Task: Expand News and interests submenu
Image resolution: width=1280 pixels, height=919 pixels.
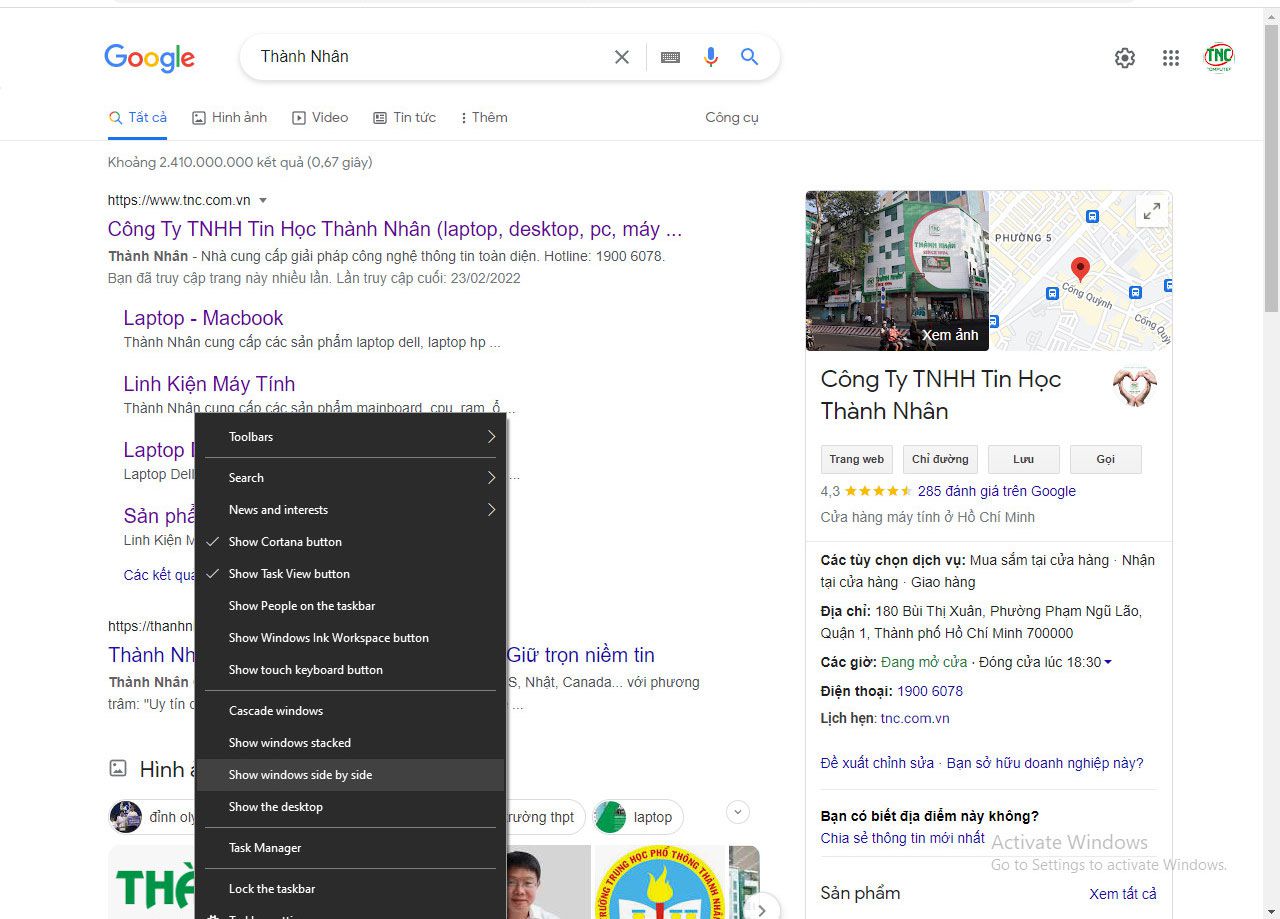Action: tap(351, 510)
